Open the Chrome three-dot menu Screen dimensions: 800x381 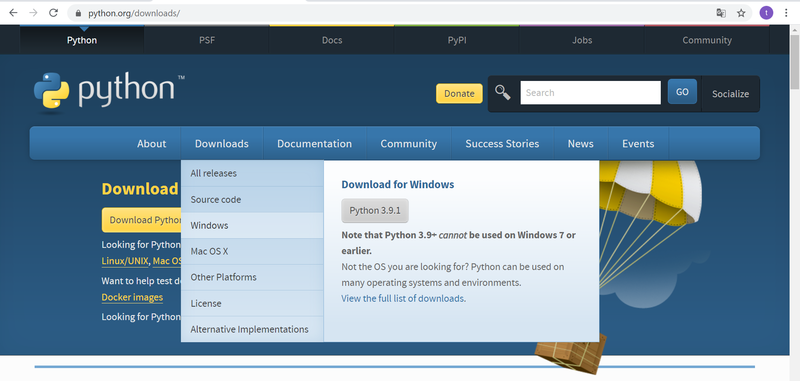coord(786,13)
